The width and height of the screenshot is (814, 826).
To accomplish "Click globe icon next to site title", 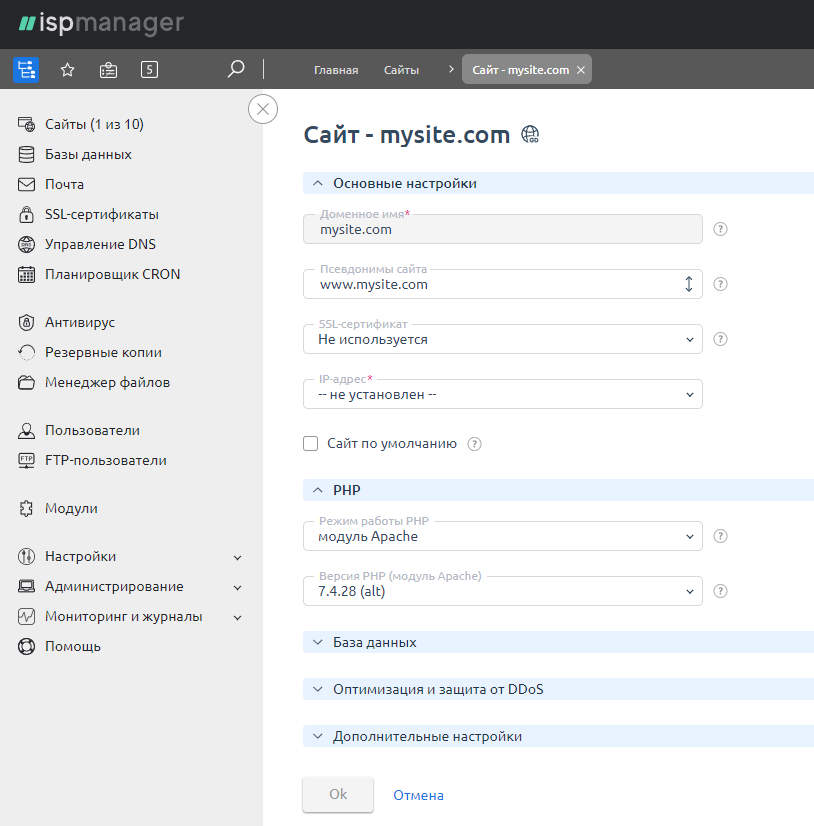I will pyautogui.click(x=530, y=135).
